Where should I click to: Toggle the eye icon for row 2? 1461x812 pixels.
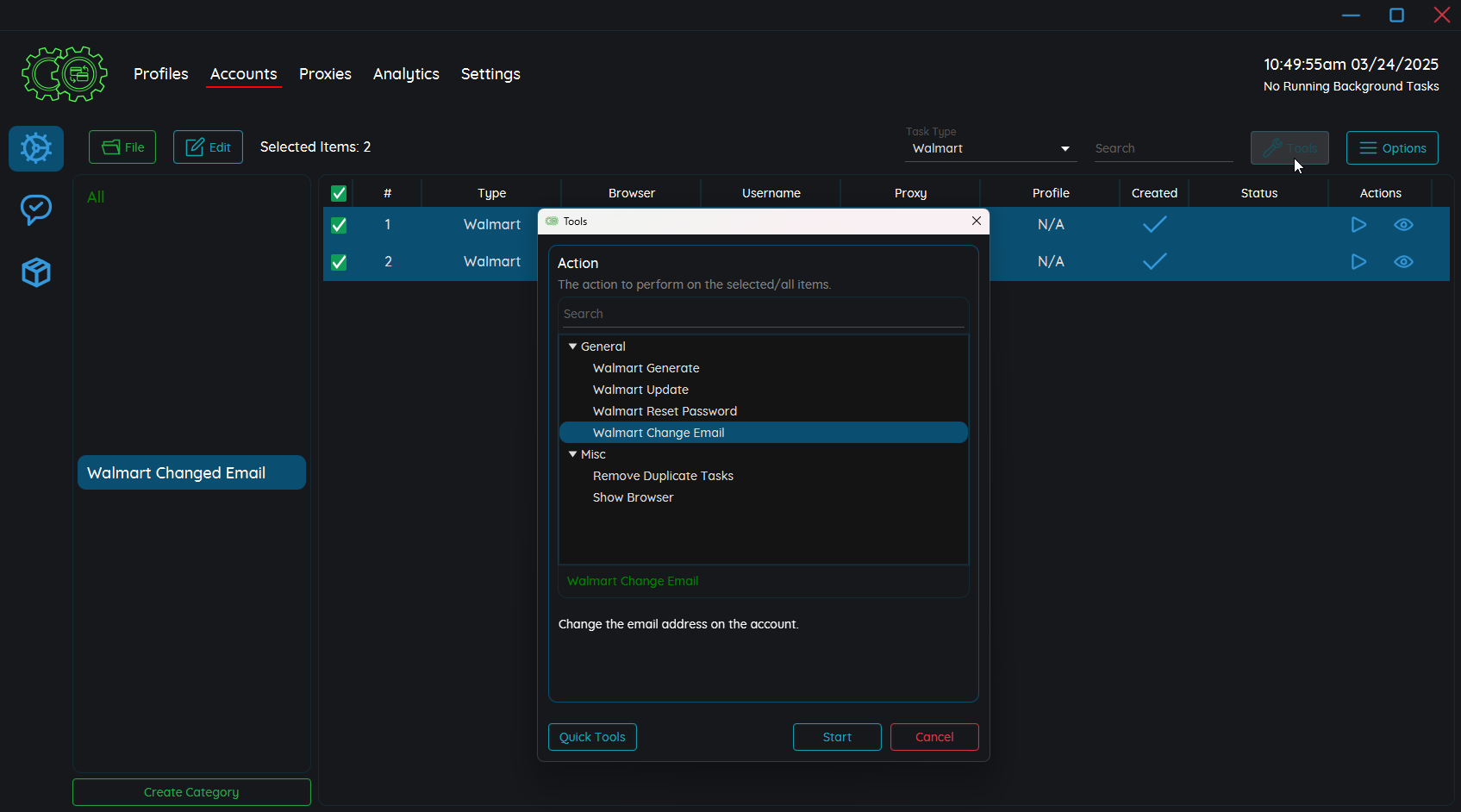click(x=1403, y=262)
